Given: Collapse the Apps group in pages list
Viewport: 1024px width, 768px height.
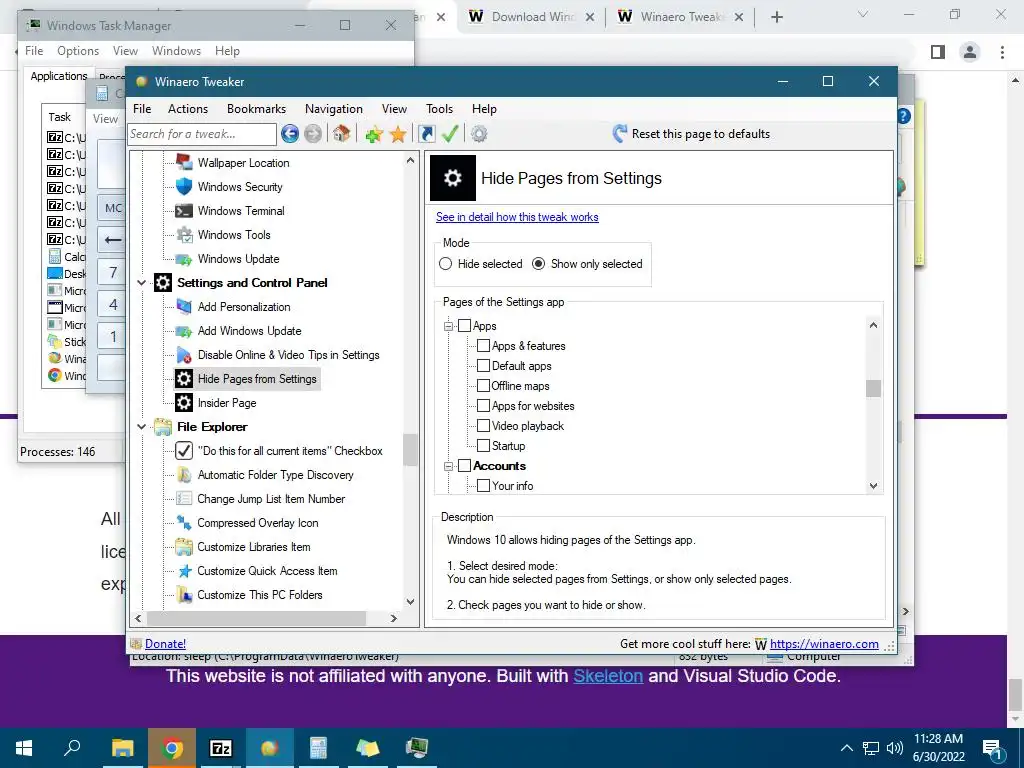Looking at the screenshot, I should click(x=449, y=326).
